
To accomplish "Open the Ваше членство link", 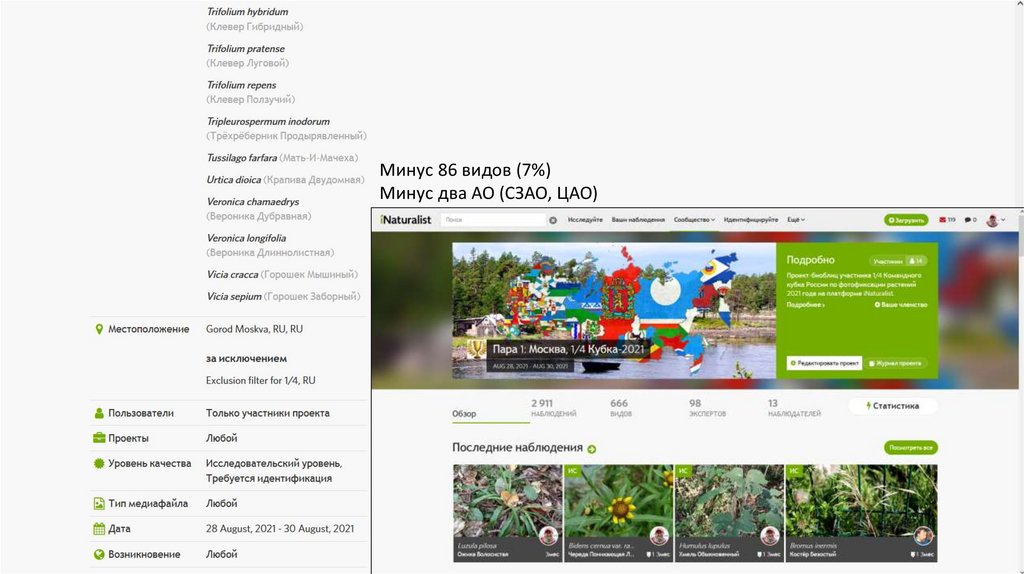I will tap(901, 305).
